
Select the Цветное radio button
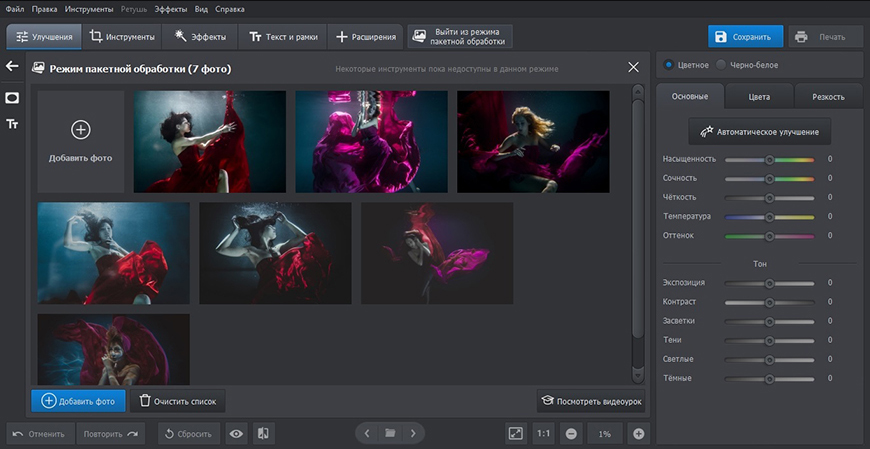(669, 65)
